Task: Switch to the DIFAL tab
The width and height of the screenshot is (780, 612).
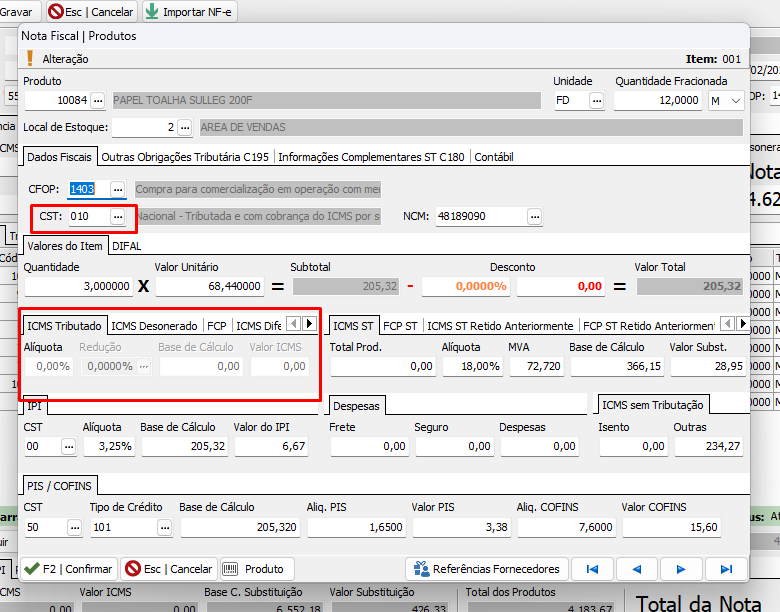Action: (x=126, y=245)
